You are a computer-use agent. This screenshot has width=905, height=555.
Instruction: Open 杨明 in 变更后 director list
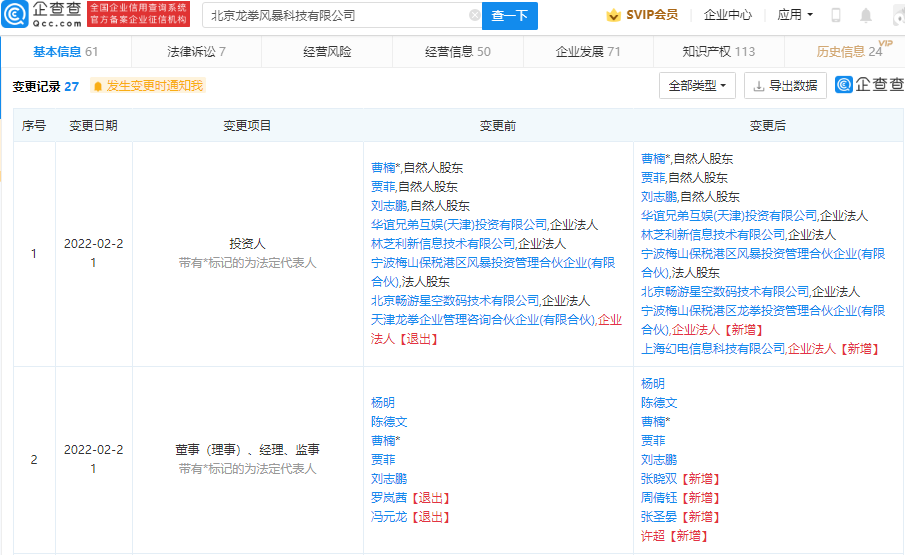click(653, 384)
